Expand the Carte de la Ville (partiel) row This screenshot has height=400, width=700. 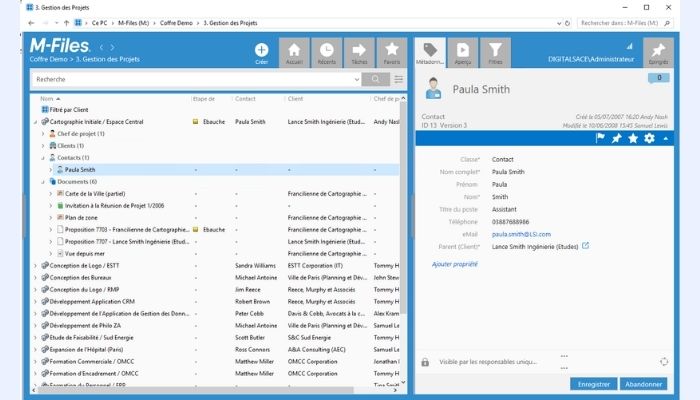(x=50, y=194)
